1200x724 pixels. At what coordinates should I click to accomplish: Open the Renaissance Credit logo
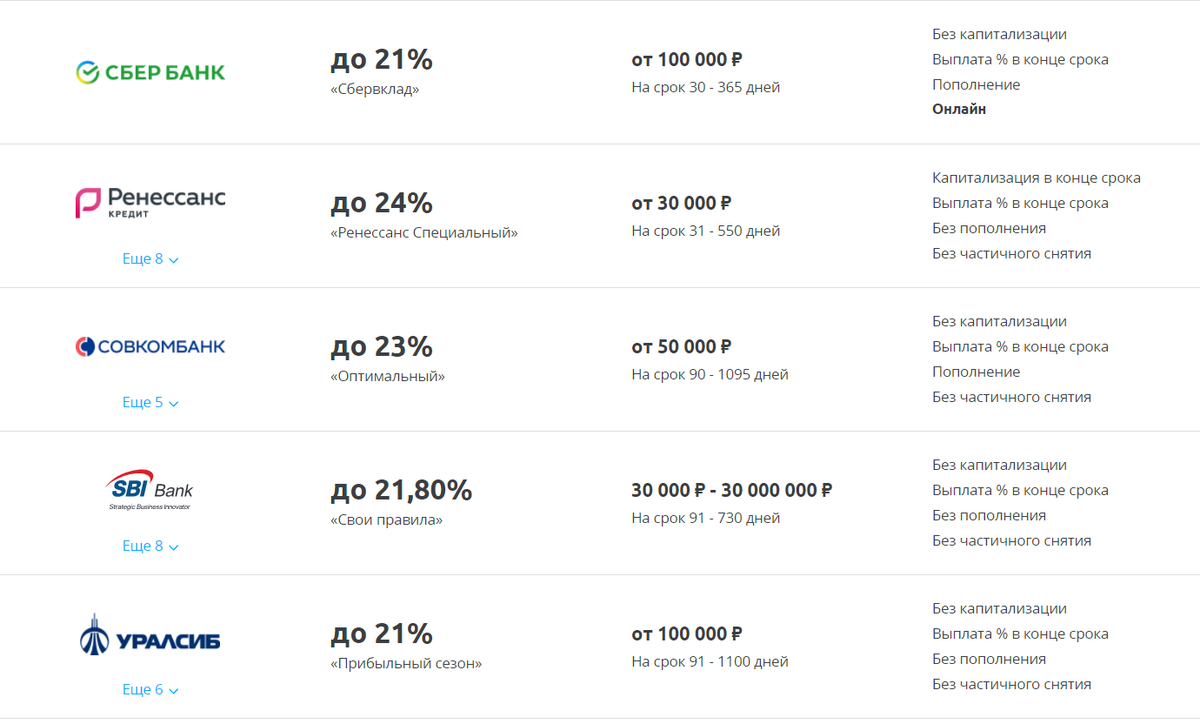[x=151, y=202]
